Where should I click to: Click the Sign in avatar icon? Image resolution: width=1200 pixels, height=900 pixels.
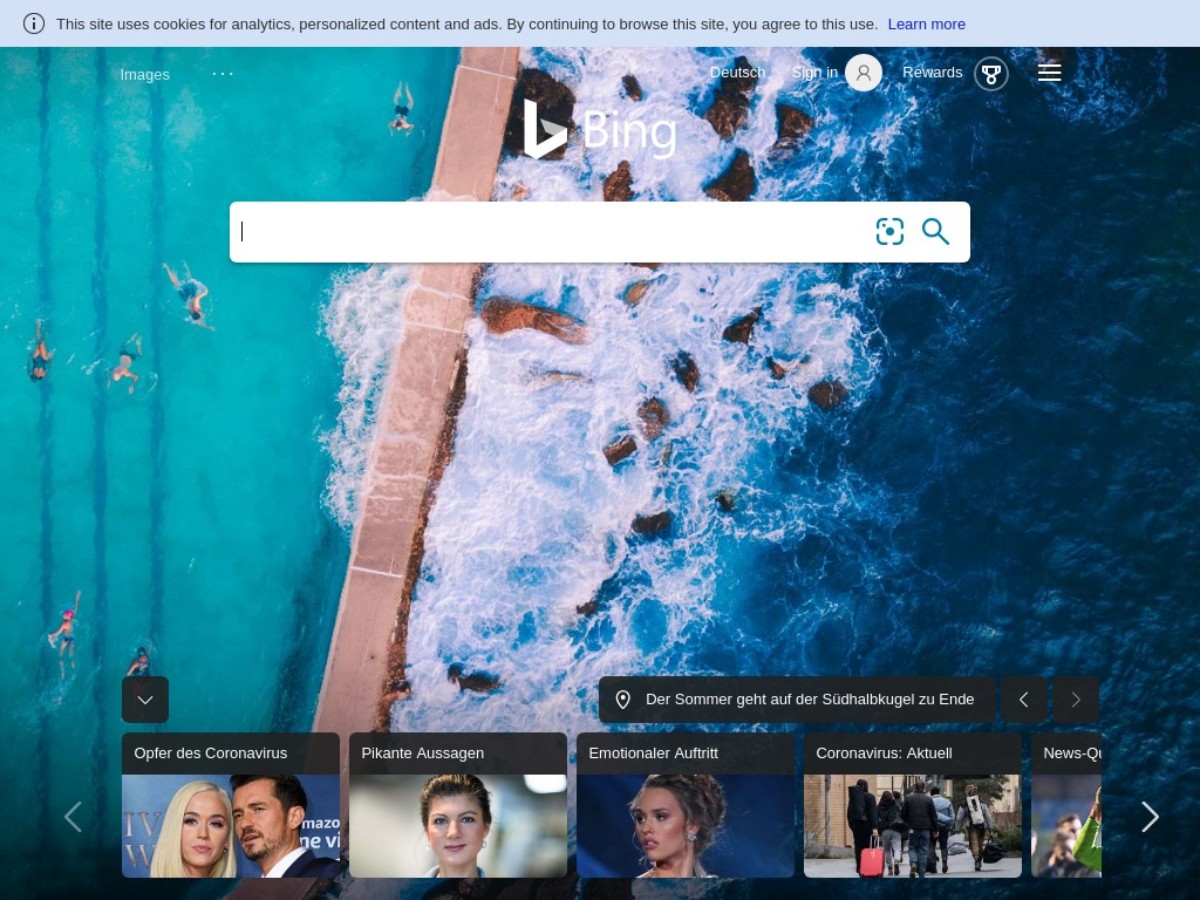pyautogui.click(x=863, y=73)
